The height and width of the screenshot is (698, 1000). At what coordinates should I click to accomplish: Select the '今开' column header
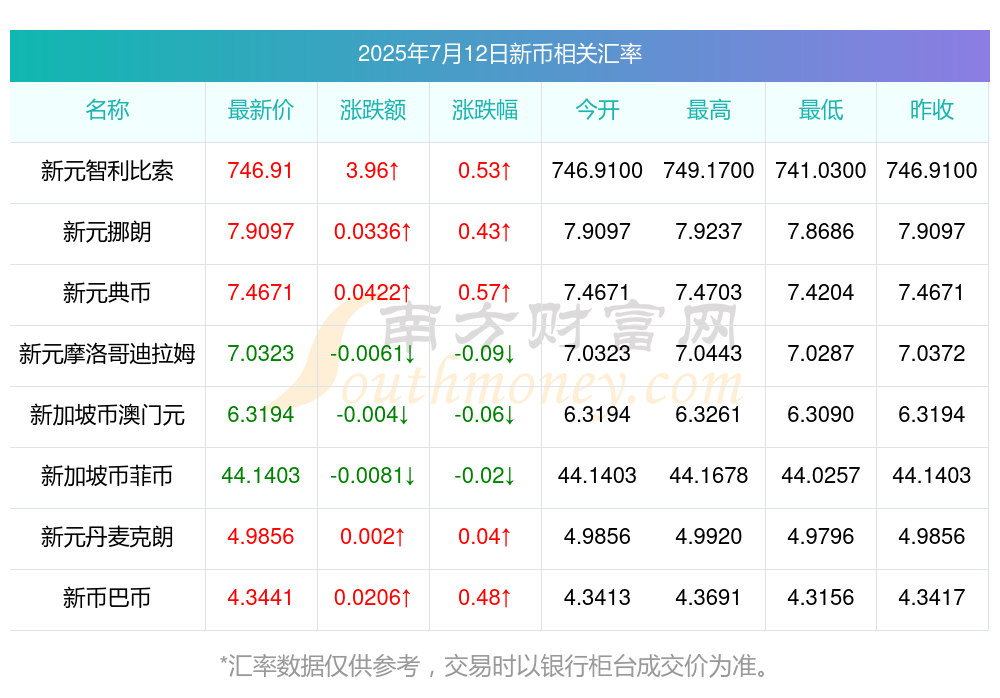point(597,110)
